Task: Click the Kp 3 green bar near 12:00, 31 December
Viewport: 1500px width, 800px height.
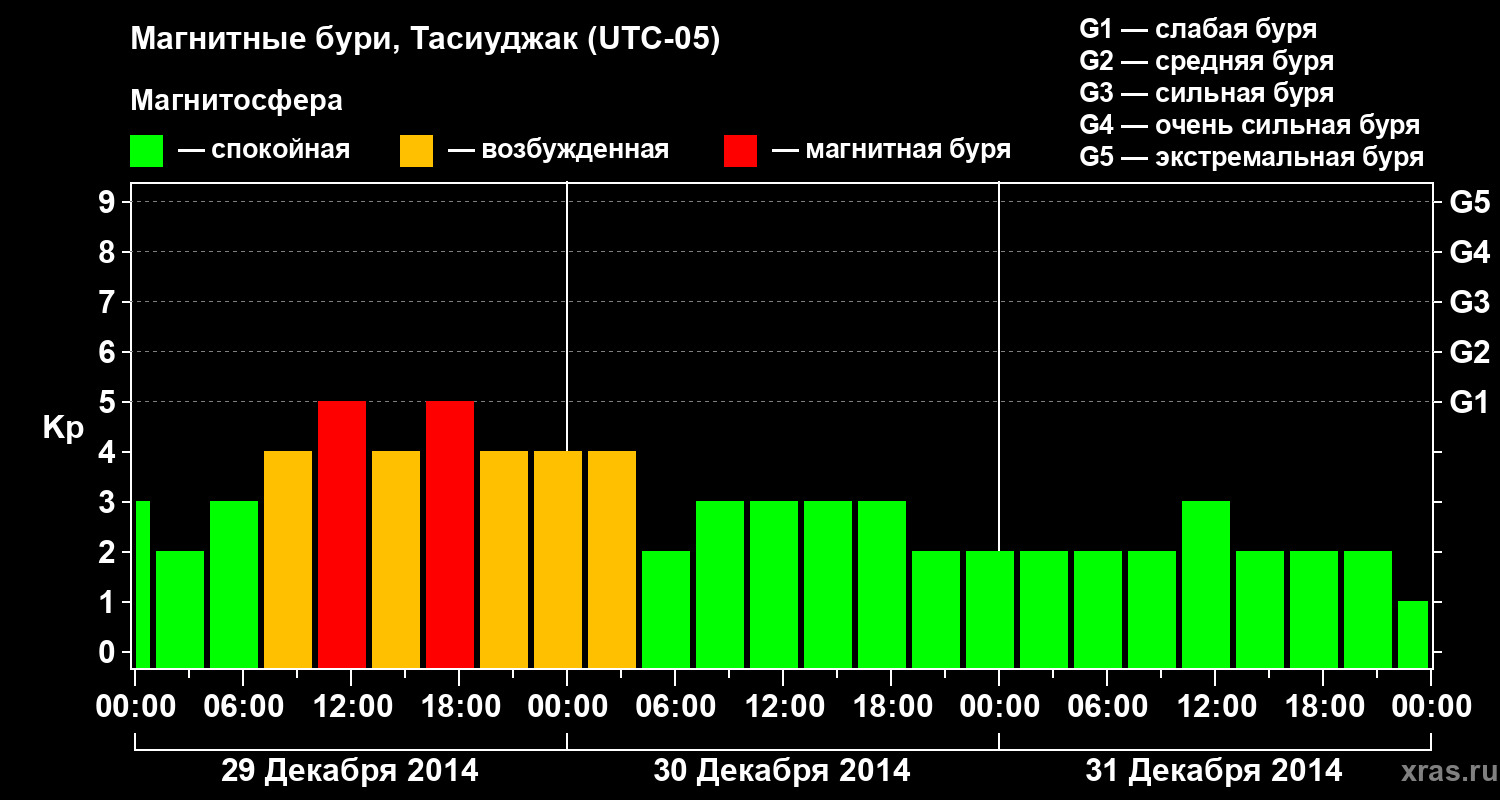Action: coord(1206,584)
